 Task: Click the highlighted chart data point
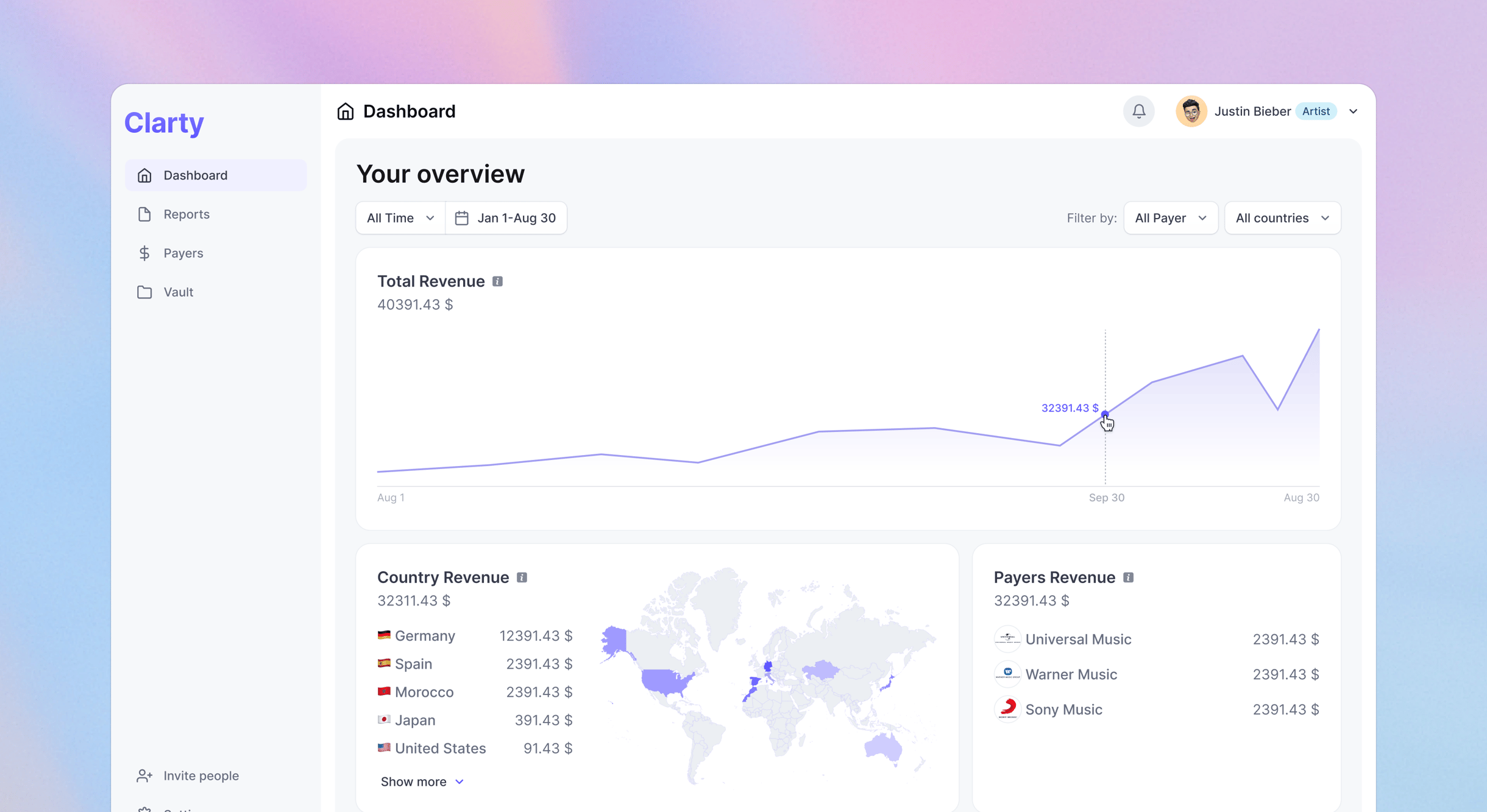[1105, 415]
